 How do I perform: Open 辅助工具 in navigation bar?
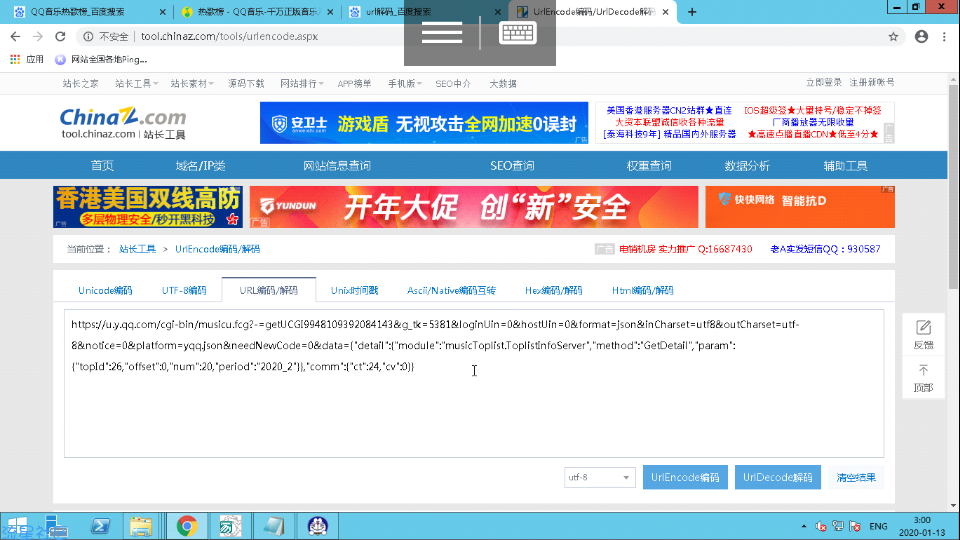[x=845, y=165]
